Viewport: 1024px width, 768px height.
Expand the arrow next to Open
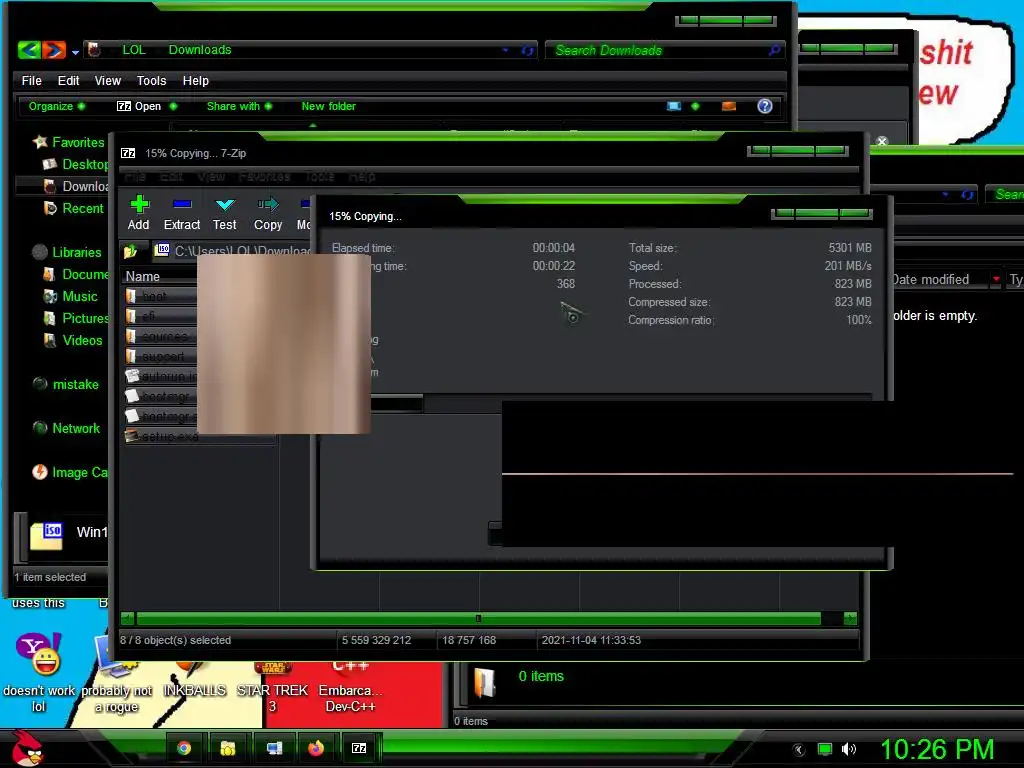click(173, 106)
